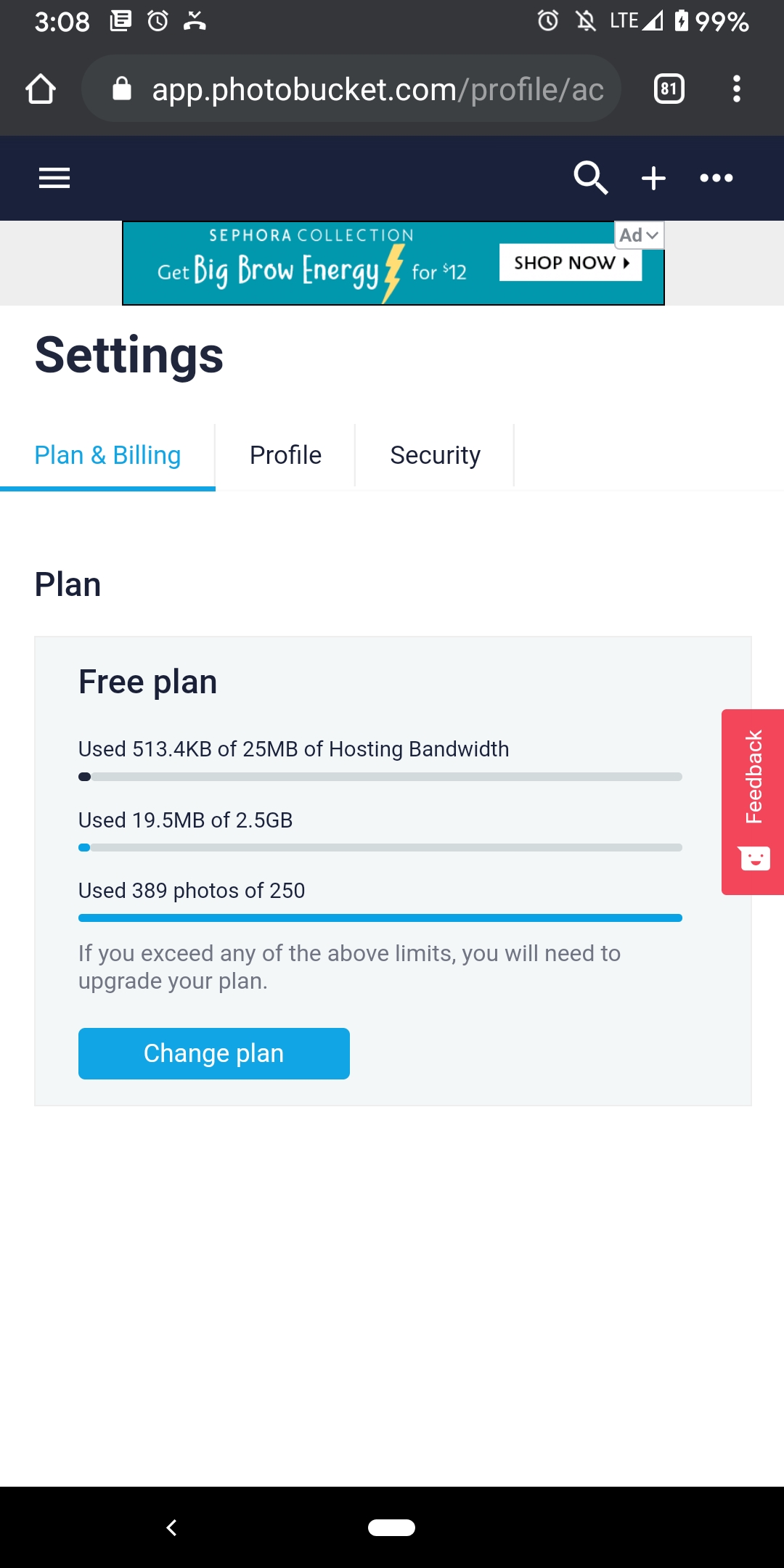Open Chrome's vertical three-dot menu
The image size is (784, 1568).
(736, 89)
